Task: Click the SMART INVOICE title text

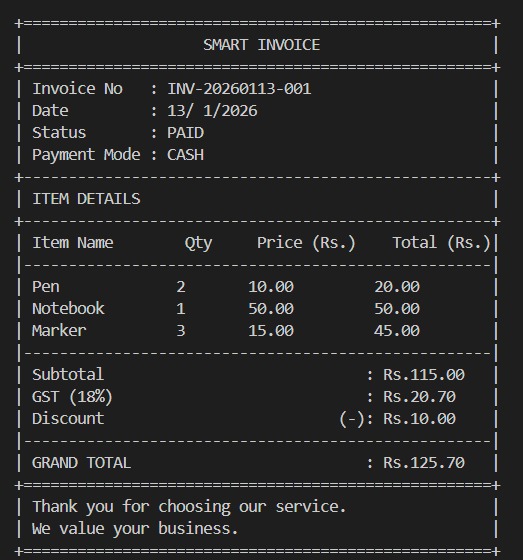Action: pos(262,45)
